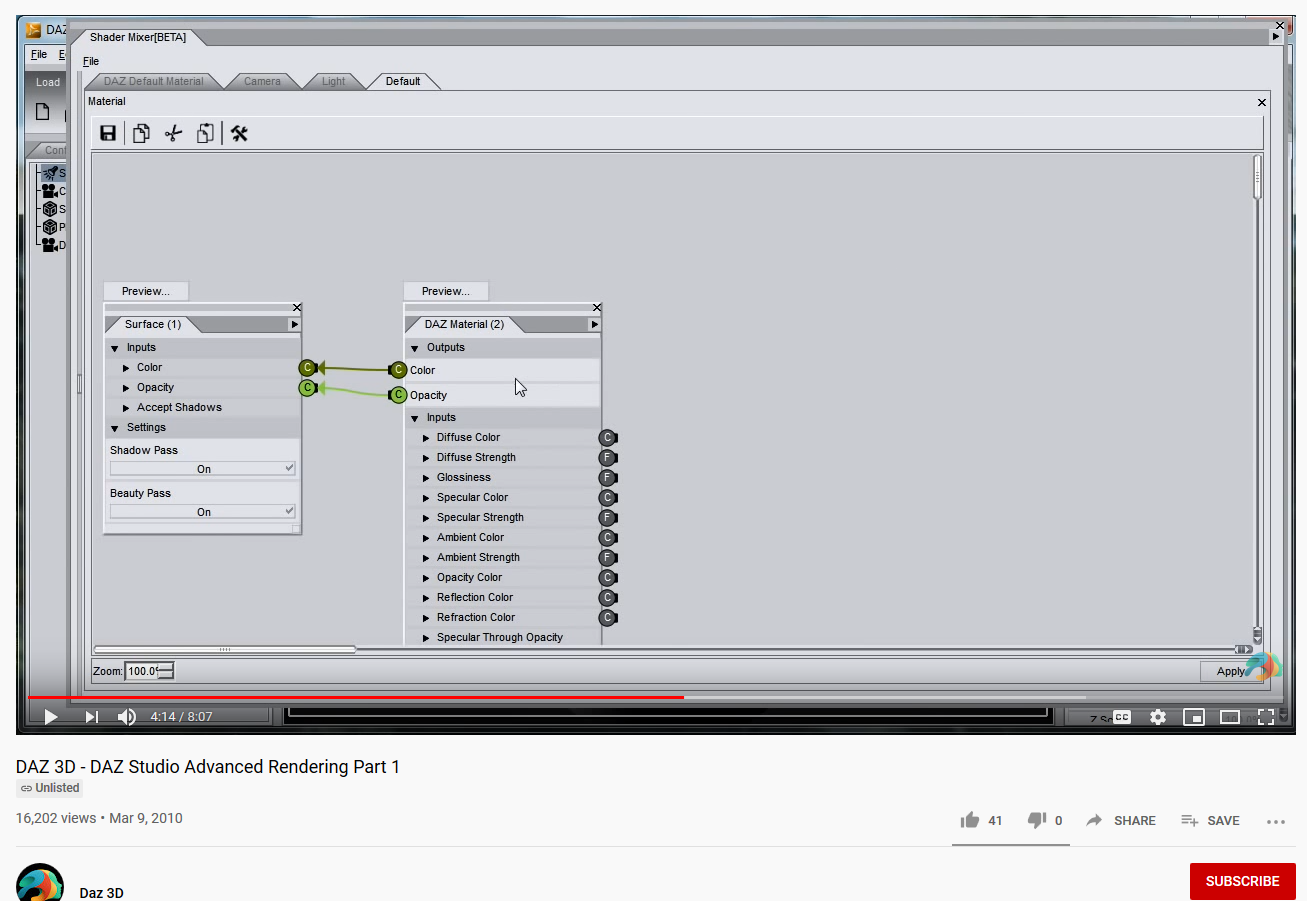Collapse the Surface node's Inputs section
The height and width of the screenshot is (906, 1308).
[114, 348]
